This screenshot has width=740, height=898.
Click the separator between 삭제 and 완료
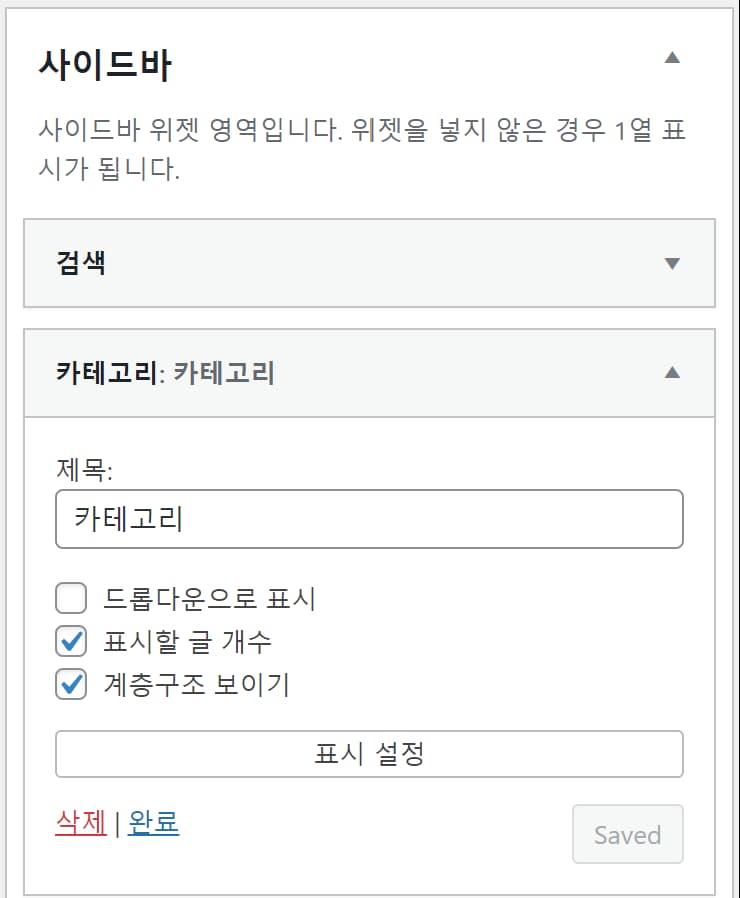click(117, 824)
